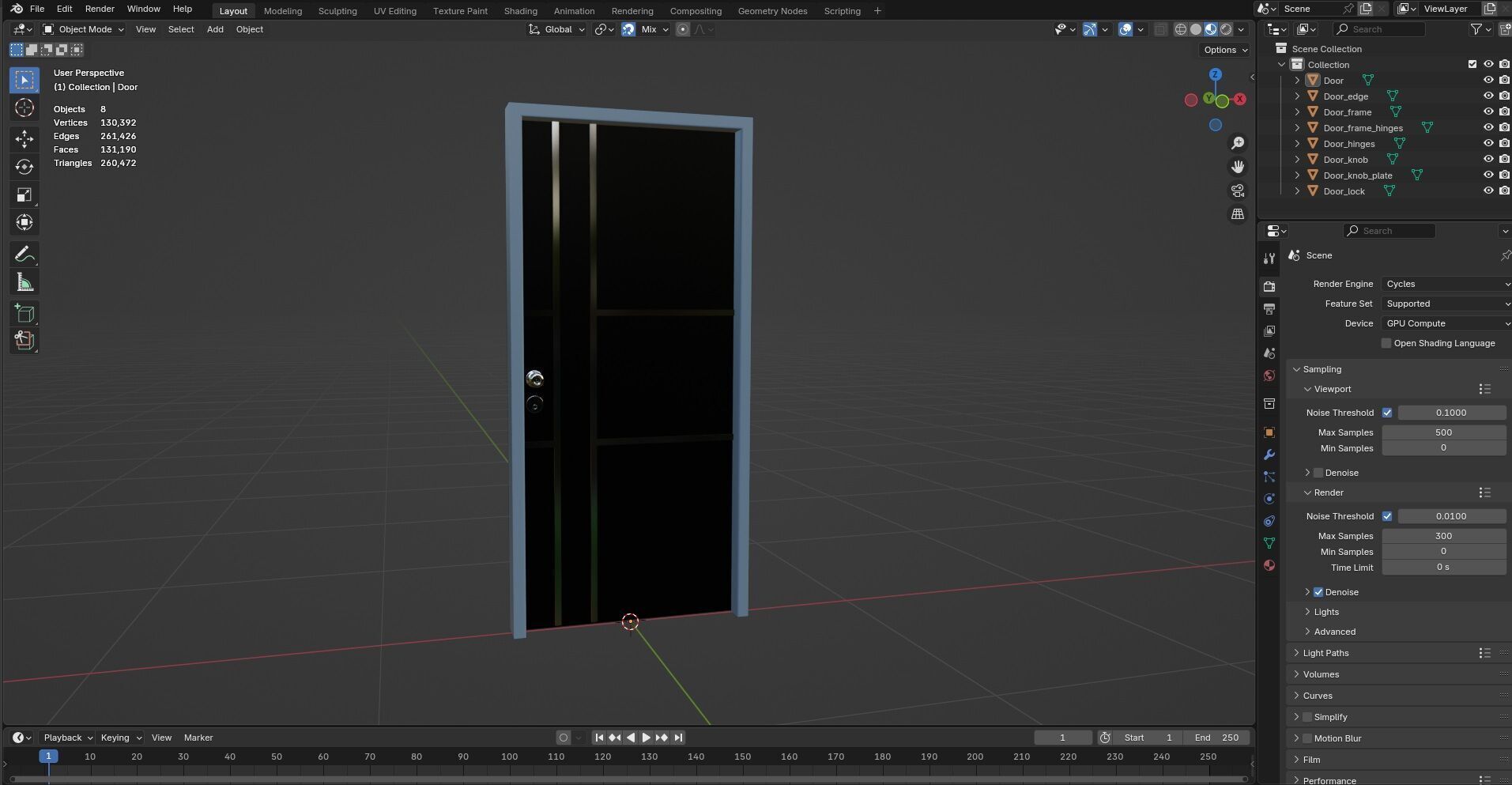Open outliner filter funnel icon

coord(1476,29)
